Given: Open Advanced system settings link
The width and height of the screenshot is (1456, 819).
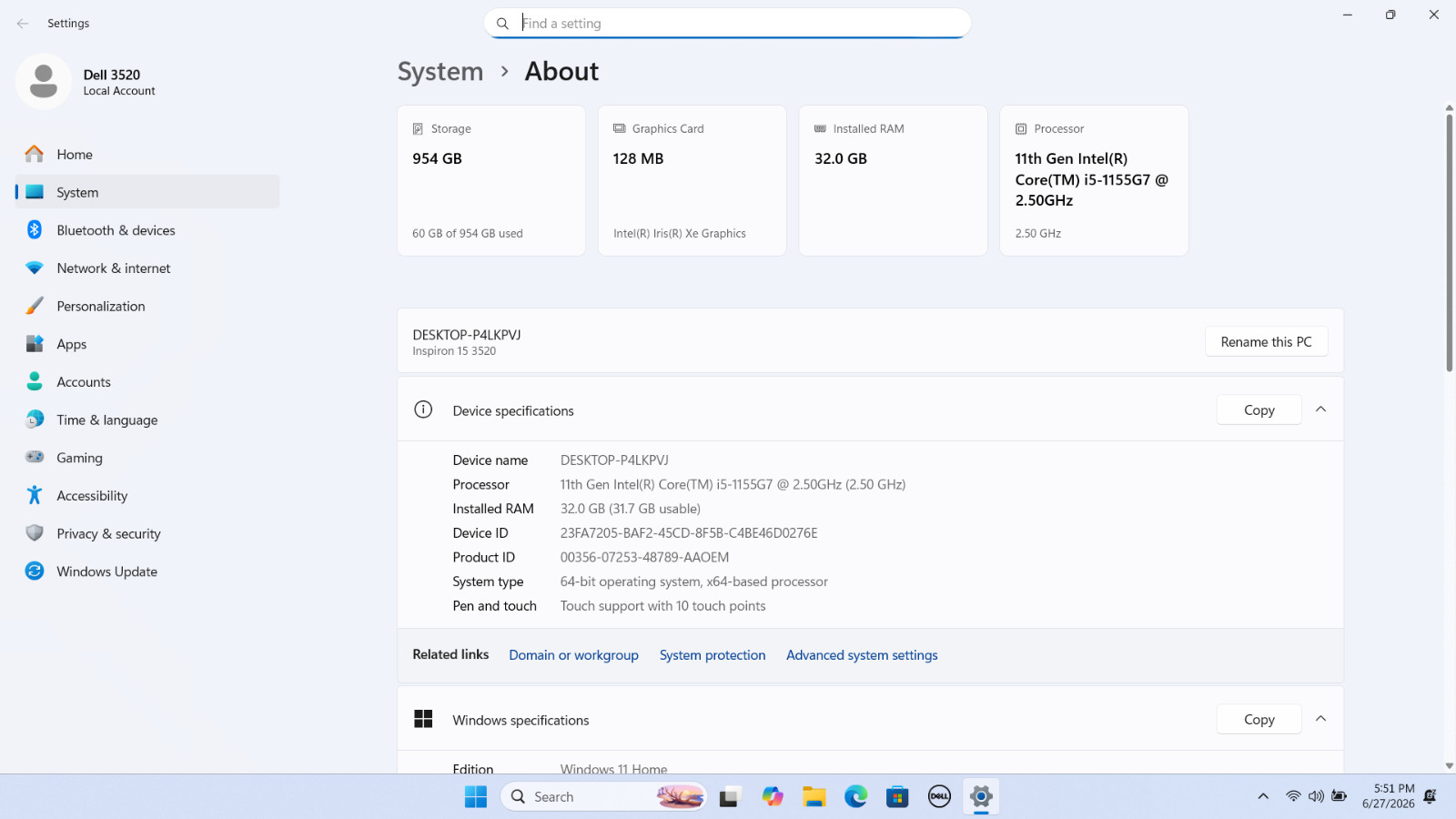Looking at the screenshot, I should 862,655.
